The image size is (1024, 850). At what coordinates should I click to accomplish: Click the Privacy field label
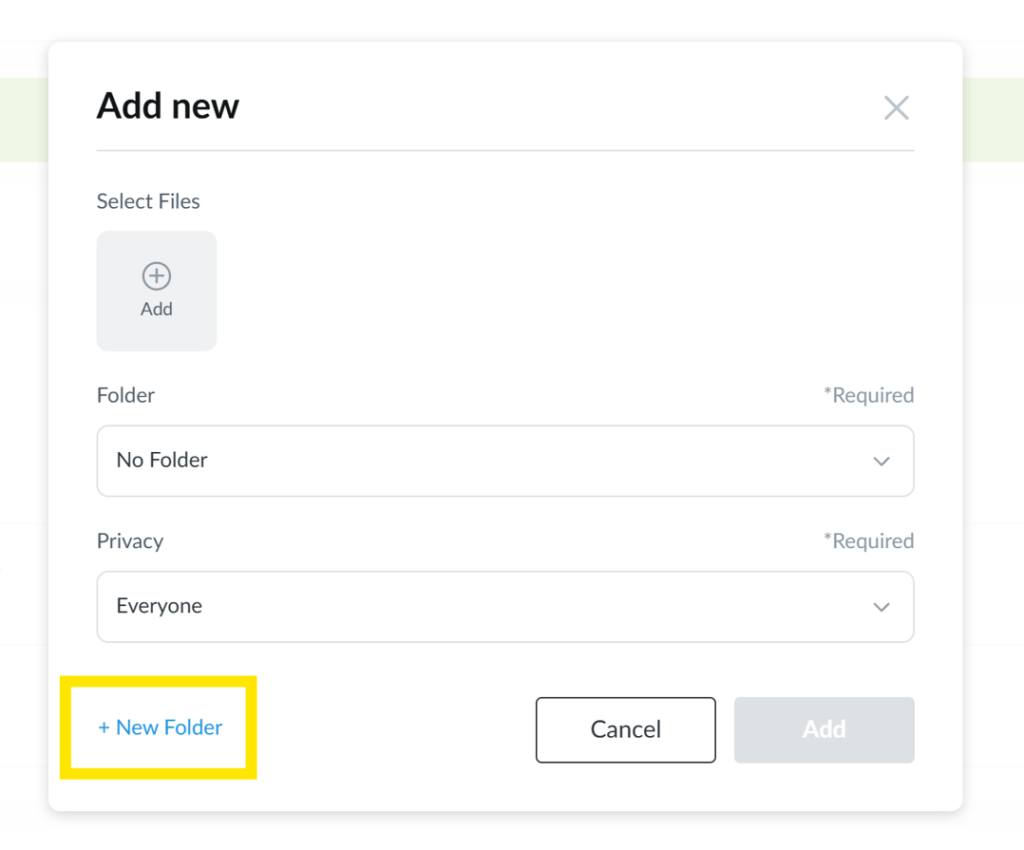(130, 541)
